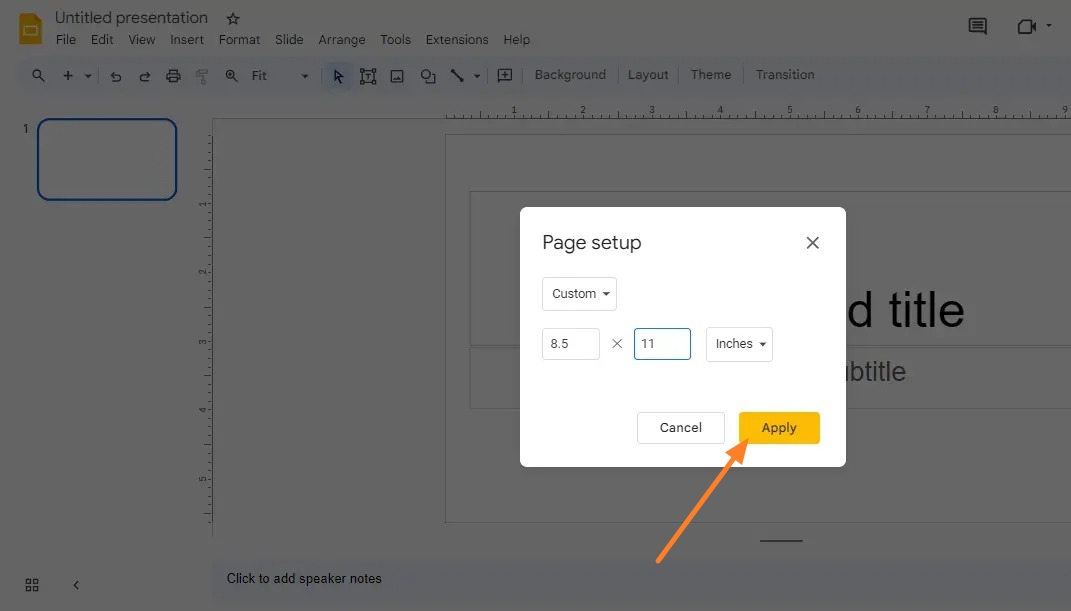Select the Text box tool
The image size is (1071, 611).
(x=368, y=75)
